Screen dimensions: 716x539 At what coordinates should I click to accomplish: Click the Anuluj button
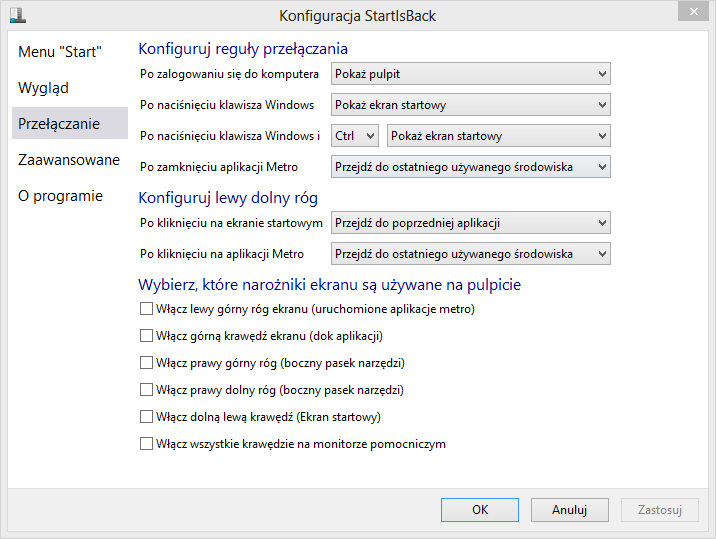[x=569, y=510]
